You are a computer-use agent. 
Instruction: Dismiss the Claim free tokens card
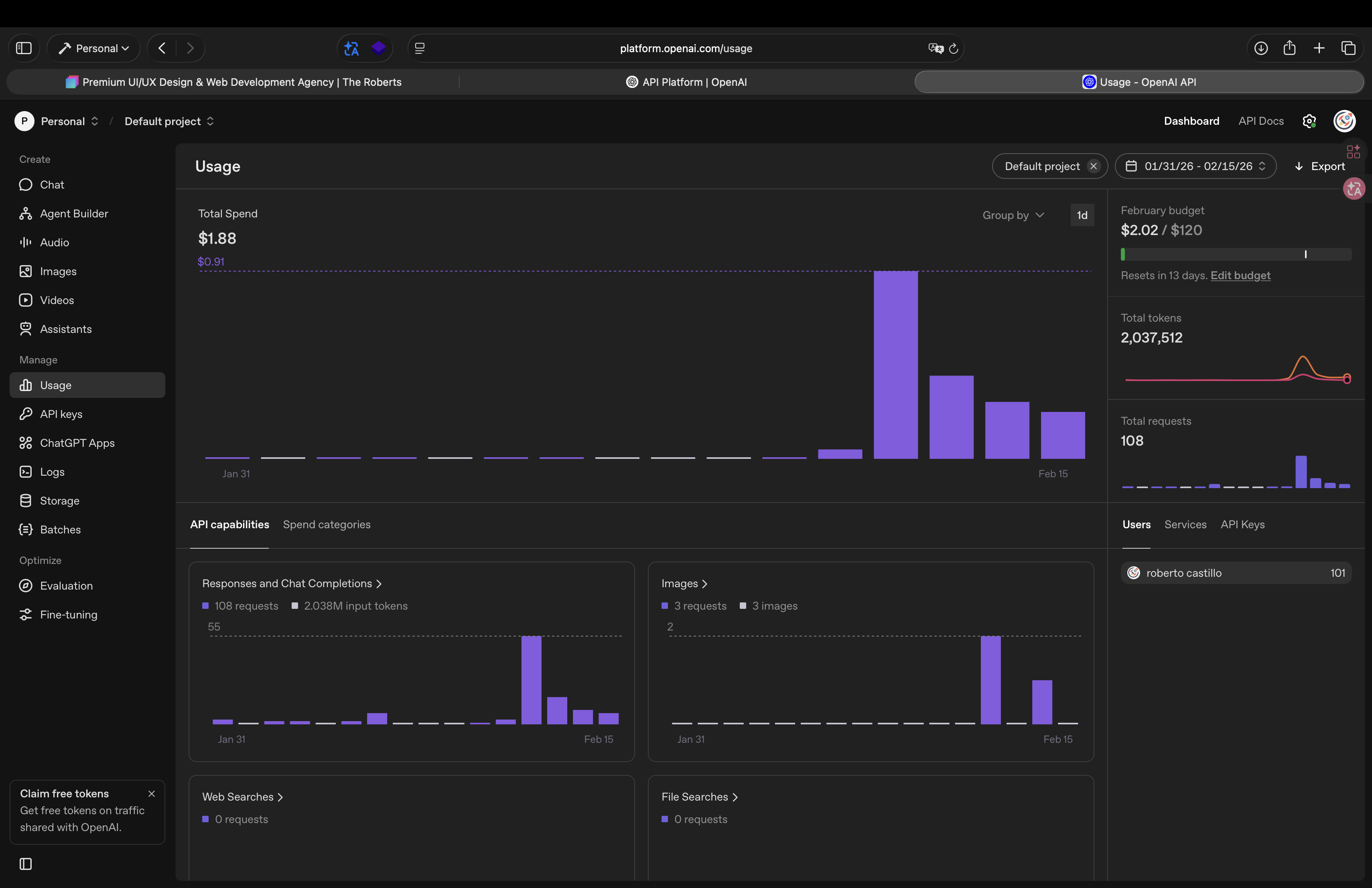(x=152, y=793)
